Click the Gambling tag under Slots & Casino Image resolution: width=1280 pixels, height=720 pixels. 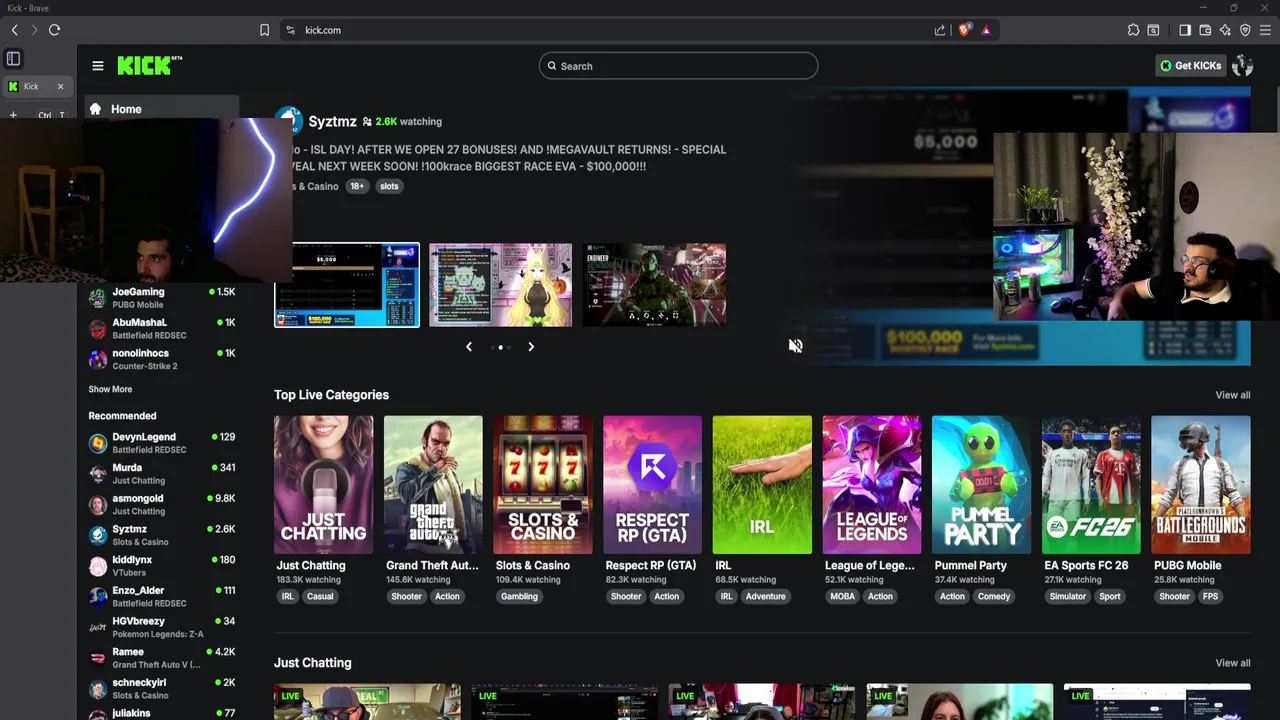[519, 597]
